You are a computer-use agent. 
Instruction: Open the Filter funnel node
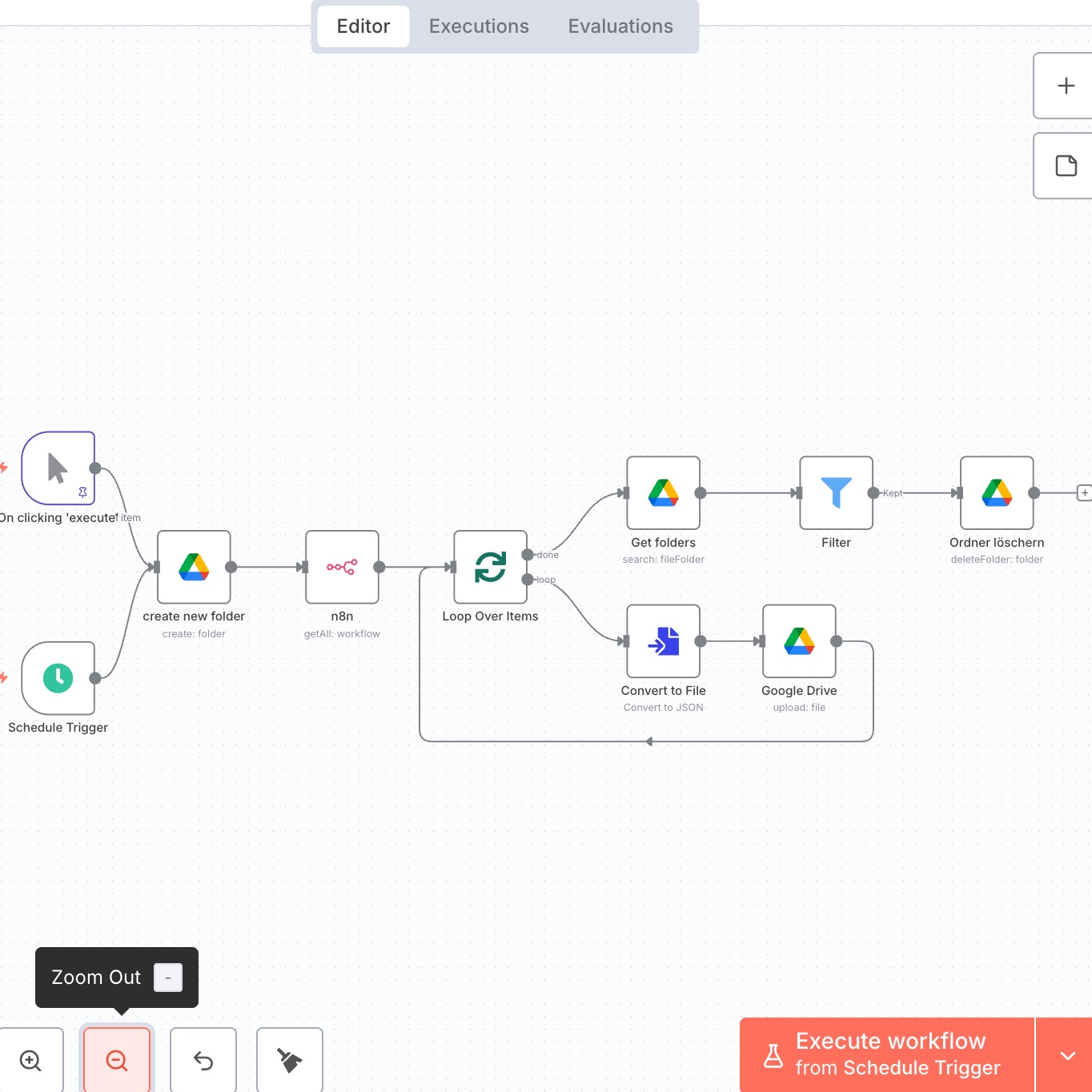pos(836,493)
